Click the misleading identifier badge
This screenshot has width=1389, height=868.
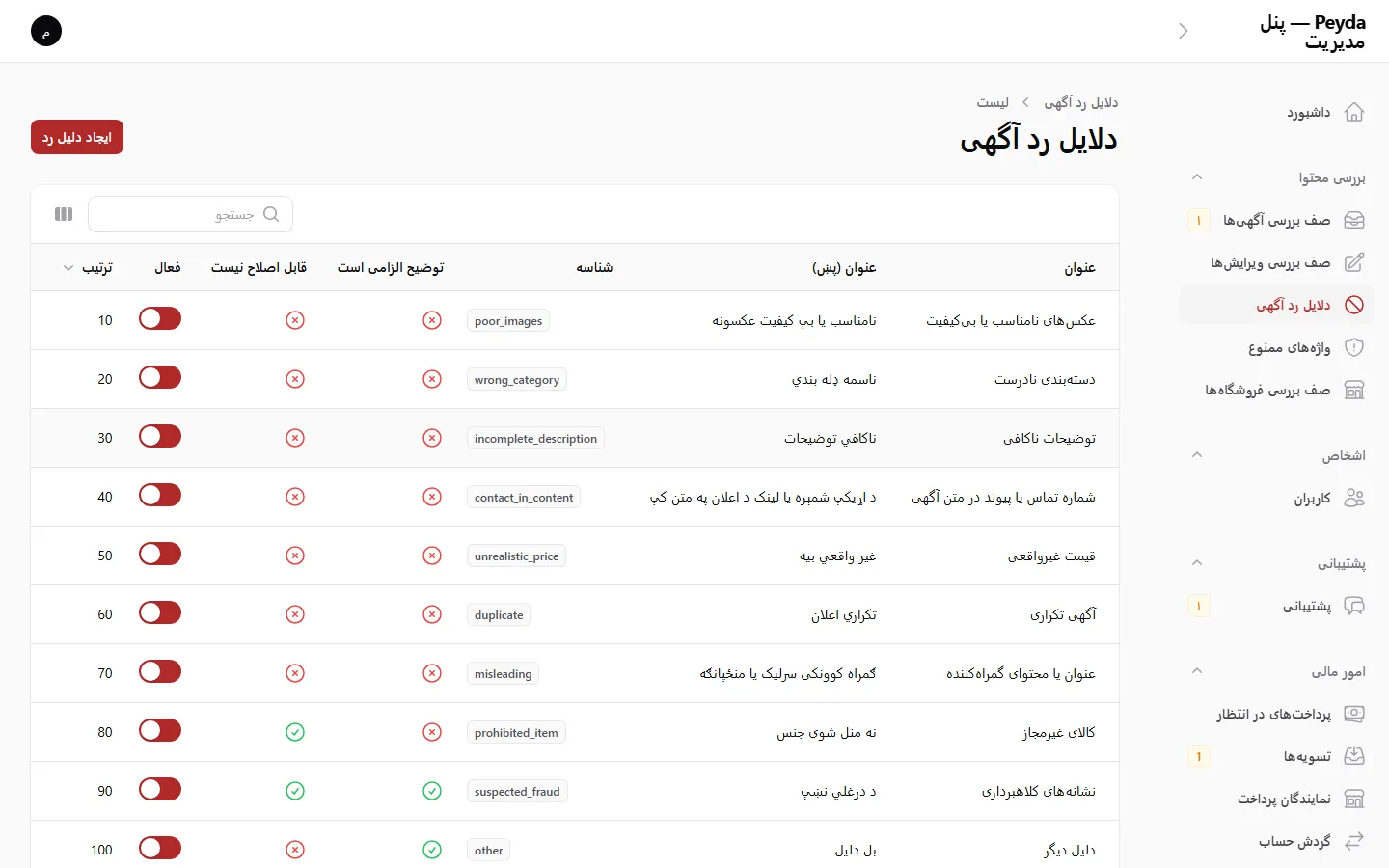(503, 674)
